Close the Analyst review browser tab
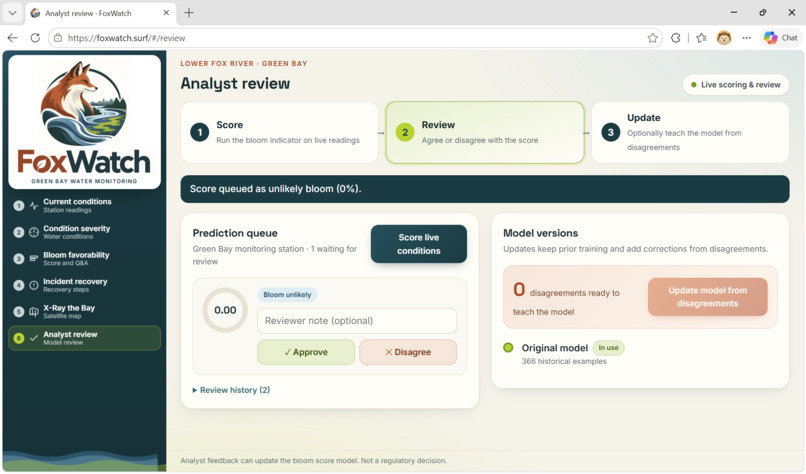The height and width of the screenshot is (474, 806). pos(166,13)
